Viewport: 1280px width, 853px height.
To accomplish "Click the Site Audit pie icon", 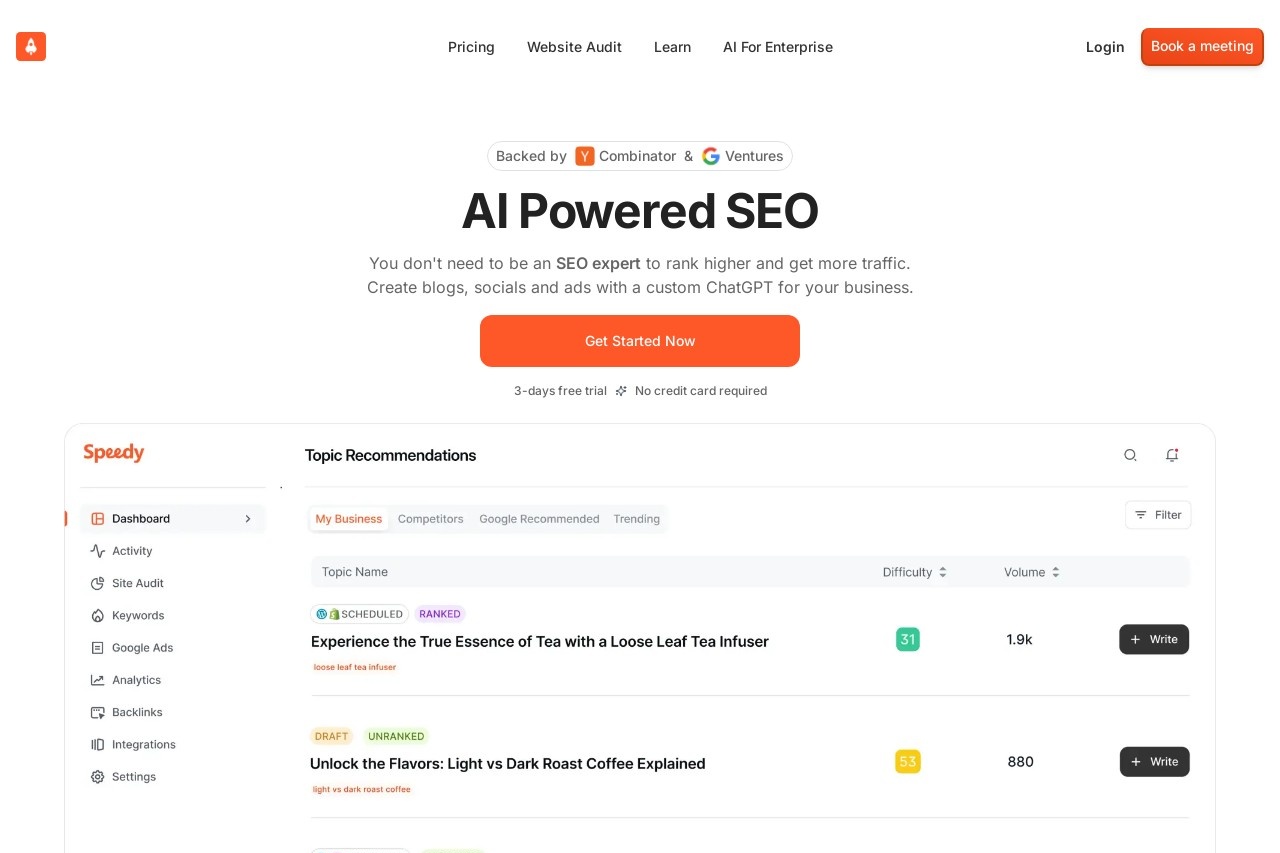I will click(x=97, y=583).
